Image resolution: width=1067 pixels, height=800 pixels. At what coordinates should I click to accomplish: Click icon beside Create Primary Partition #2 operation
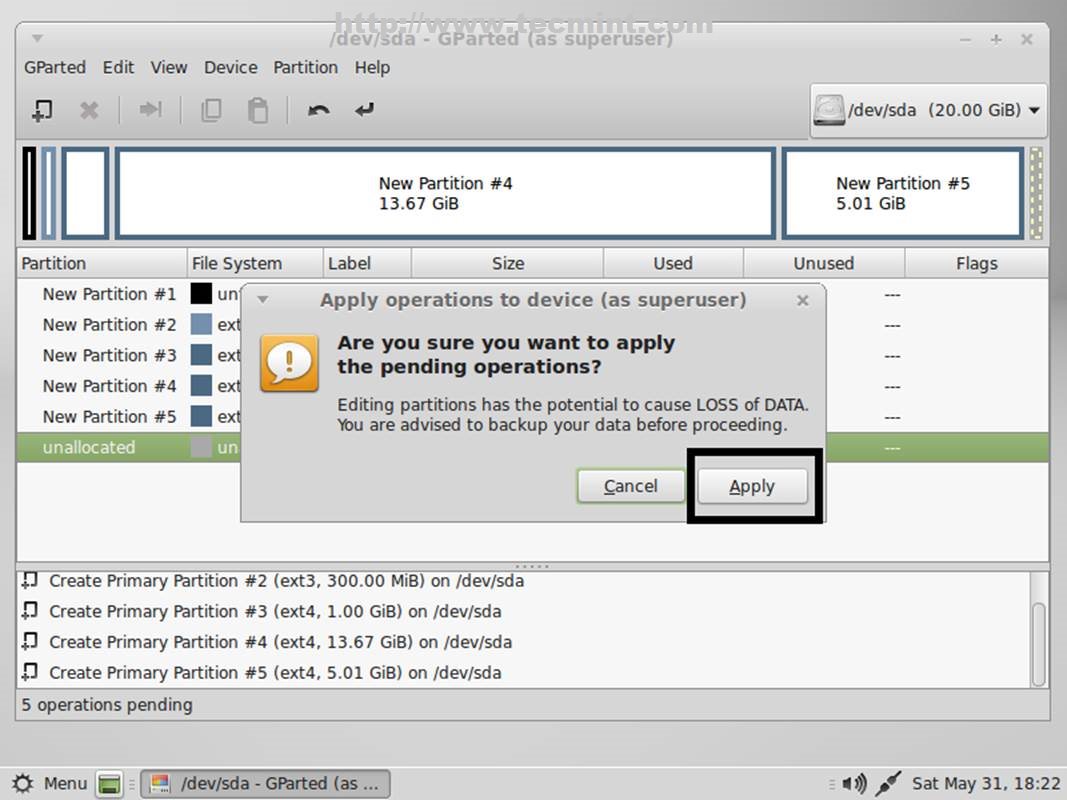pos(29,580)
